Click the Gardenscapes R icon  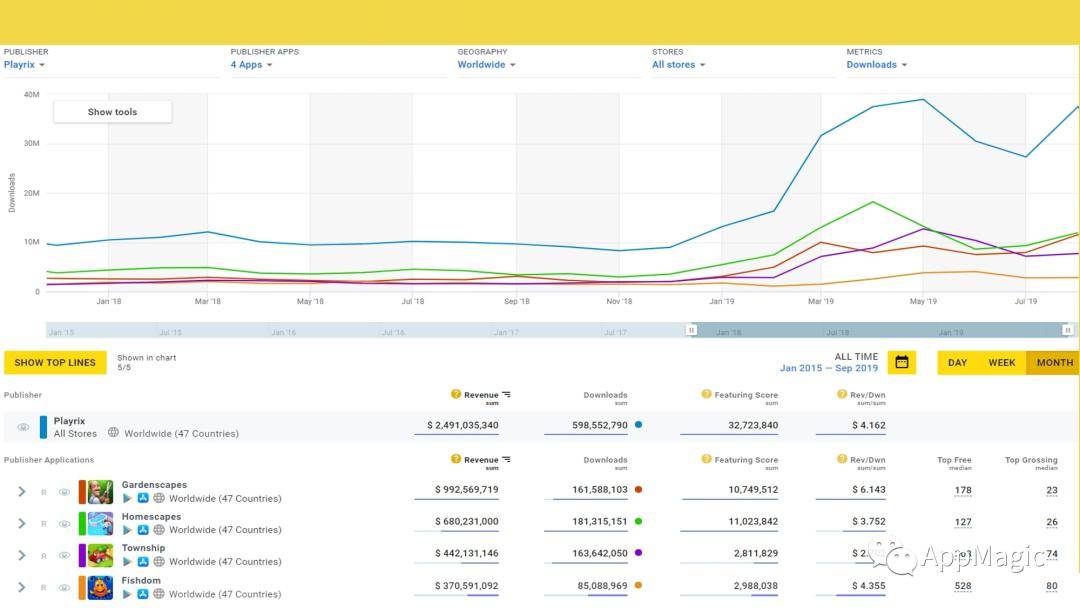[44, 492]
